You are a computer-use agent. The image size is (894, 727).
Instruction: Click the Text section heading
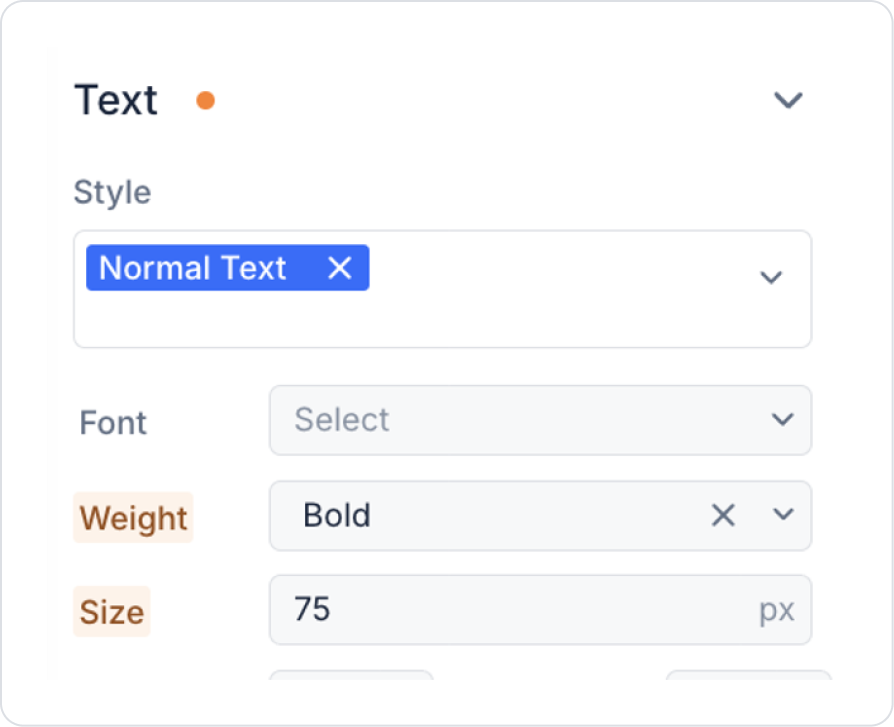[x=116, y=100]
